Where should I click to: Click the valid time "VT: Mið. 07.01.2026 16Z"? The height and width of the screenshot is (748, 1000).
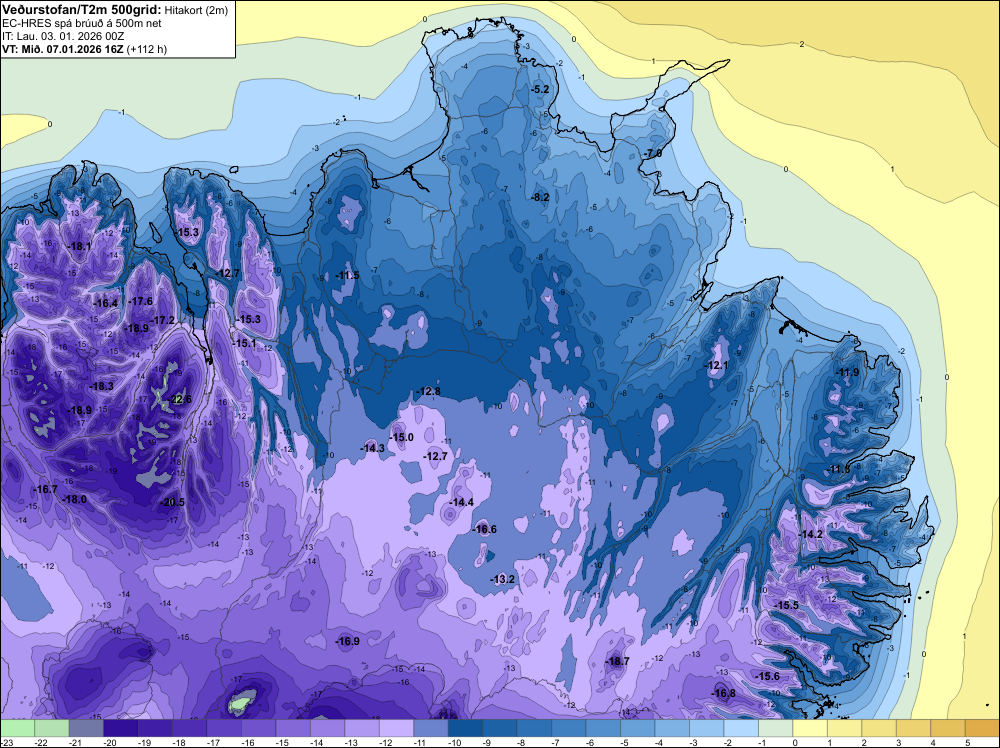(62, 49)
